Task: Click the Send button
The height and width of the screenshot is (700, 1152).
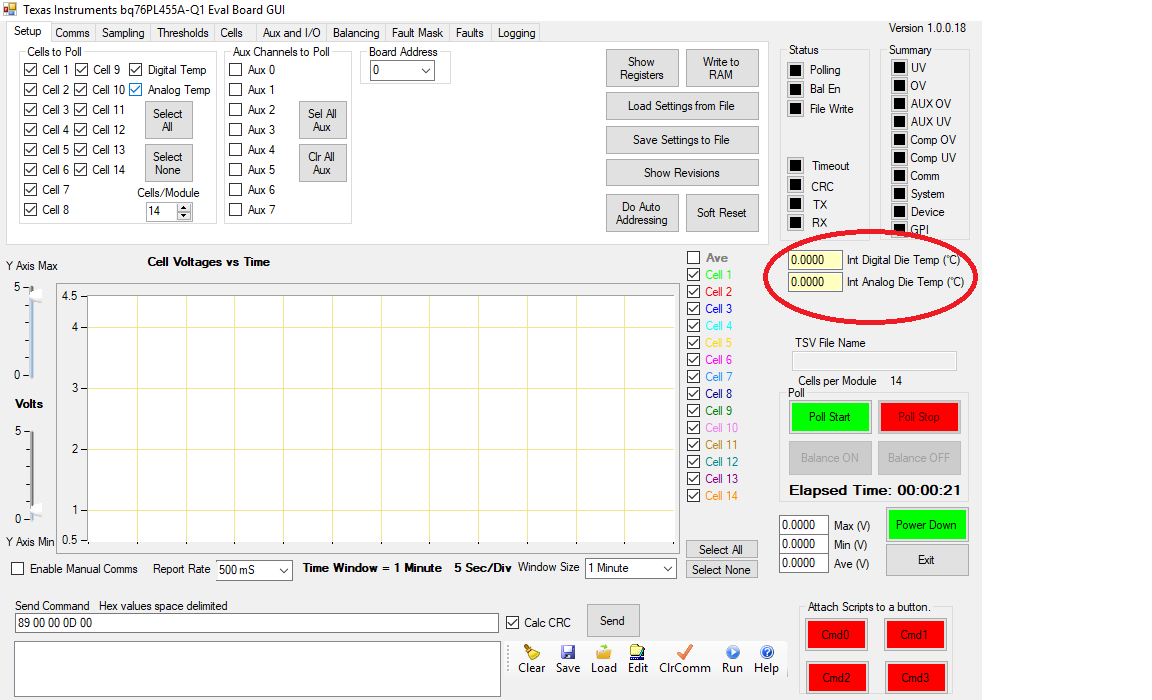Action: click(x=612, y=621)
